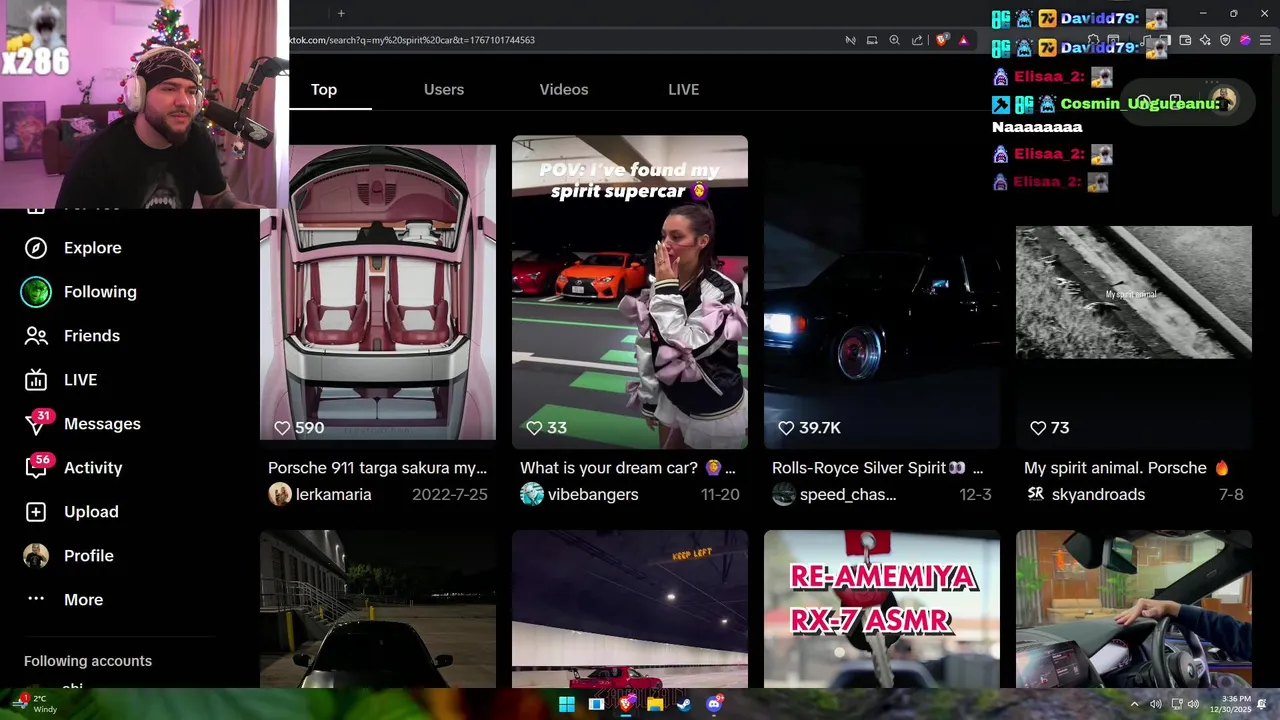Screen dimensions: 1280x720
Task: Open POV spirit supercar video thumbnail
Action: pyautogui.click(x=630, y=292)
